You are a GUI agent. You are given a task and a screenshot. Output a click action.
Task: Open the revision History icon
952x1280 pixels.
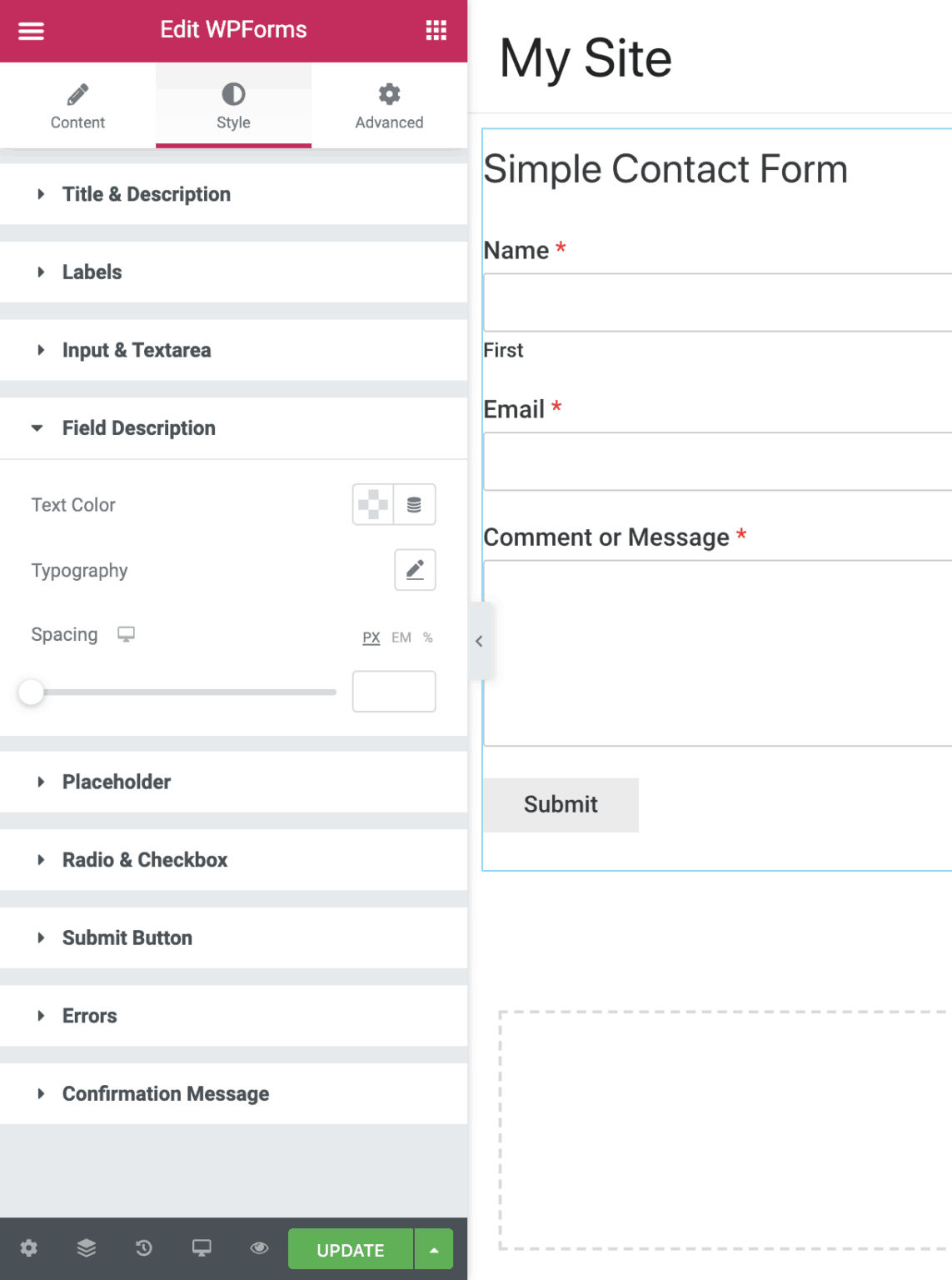[144, 1247]
